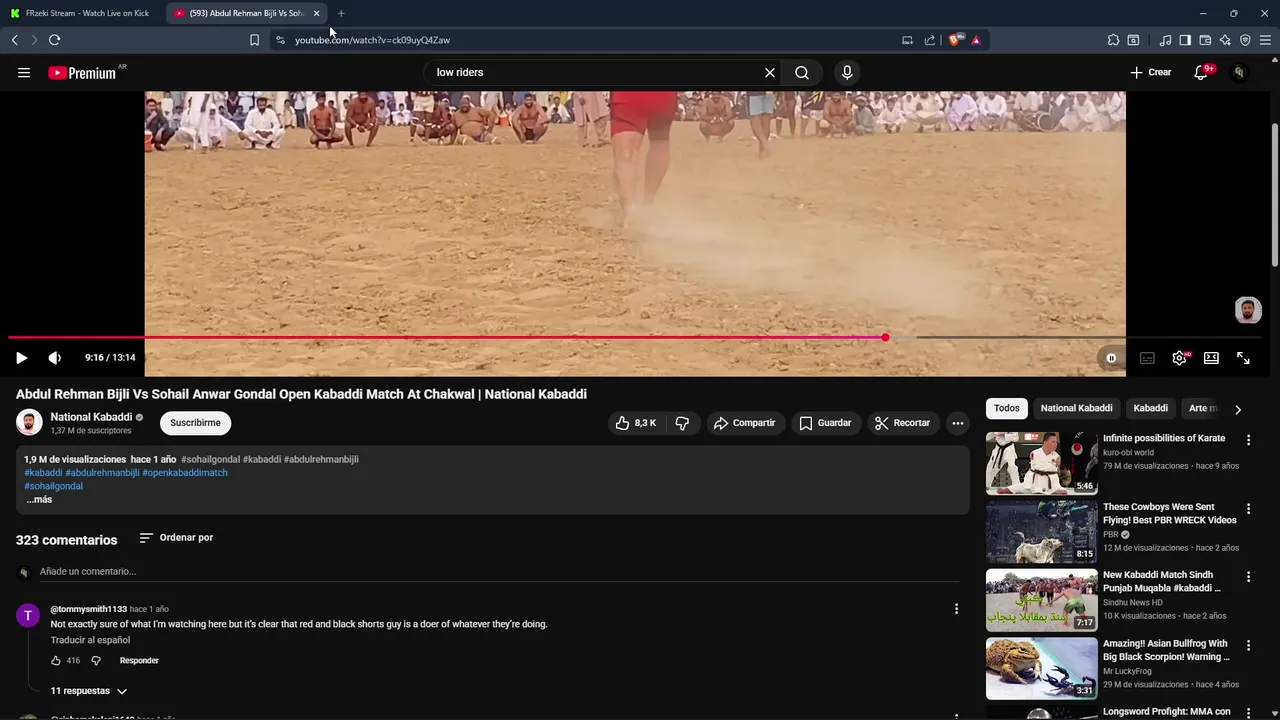Toggle subtitles captions button in player

click(x=1147, y=358)
